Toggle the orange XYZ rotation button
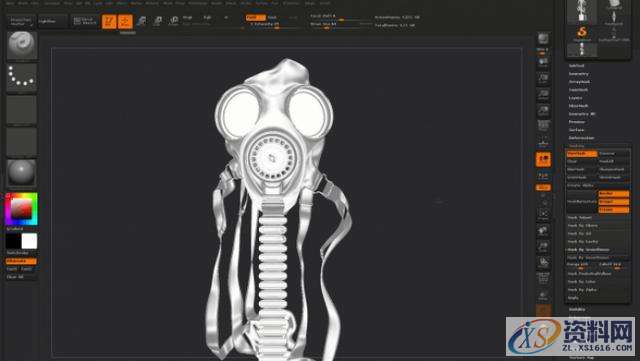This screenshot has width=640, height=361. (543, 187)
